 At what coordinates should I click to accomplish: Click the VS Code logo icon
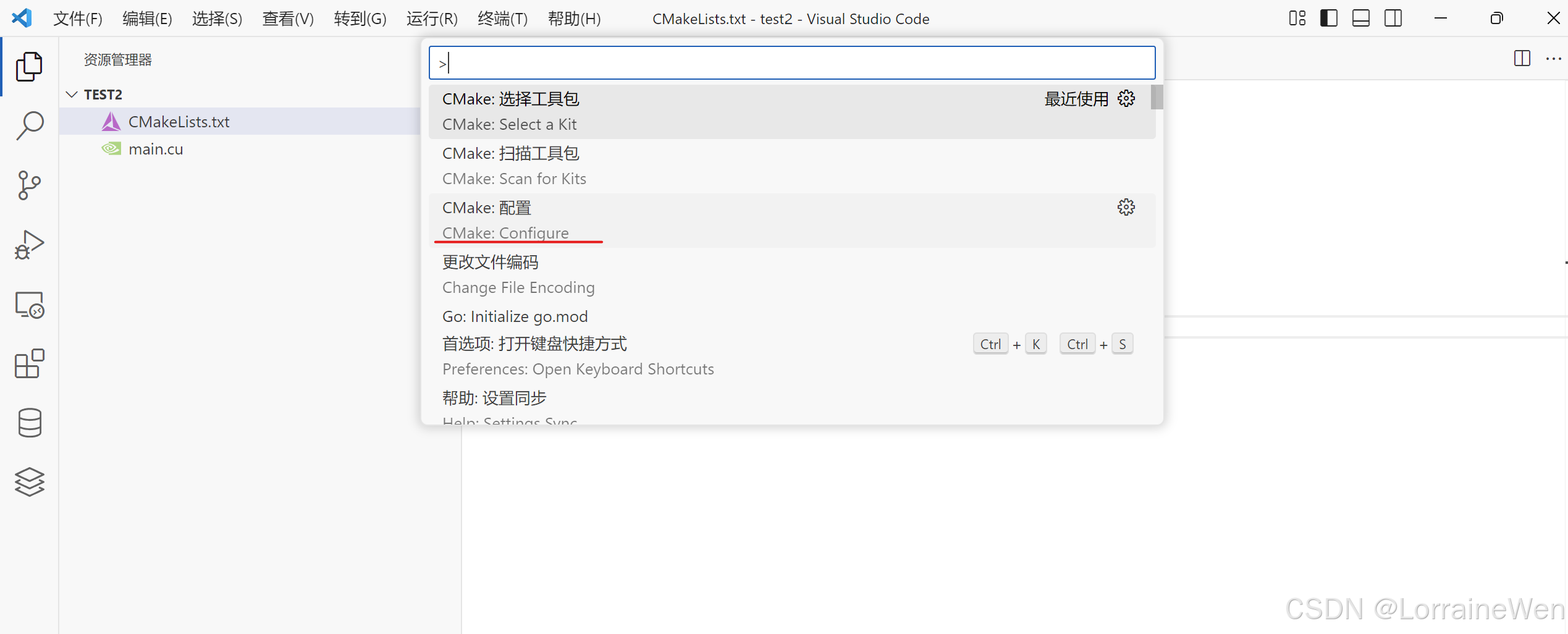click(22, 18)
